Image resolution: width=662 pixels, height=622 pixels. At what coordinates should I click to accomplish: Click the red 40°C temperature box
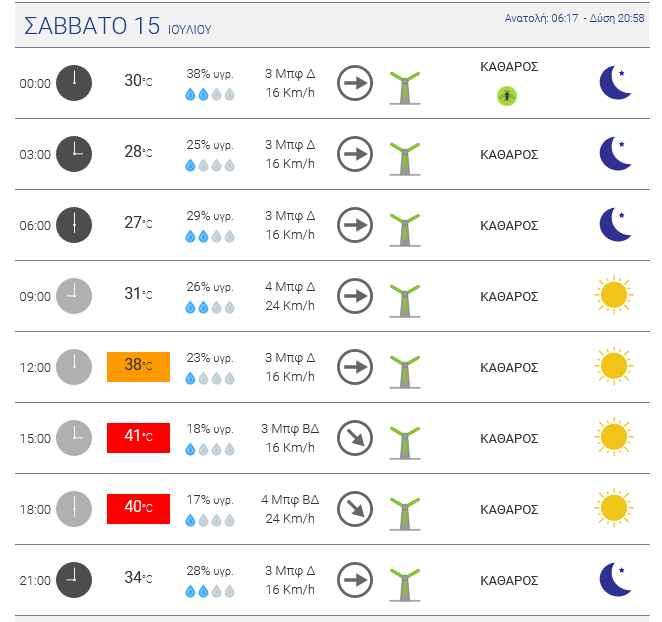point(138,509)
